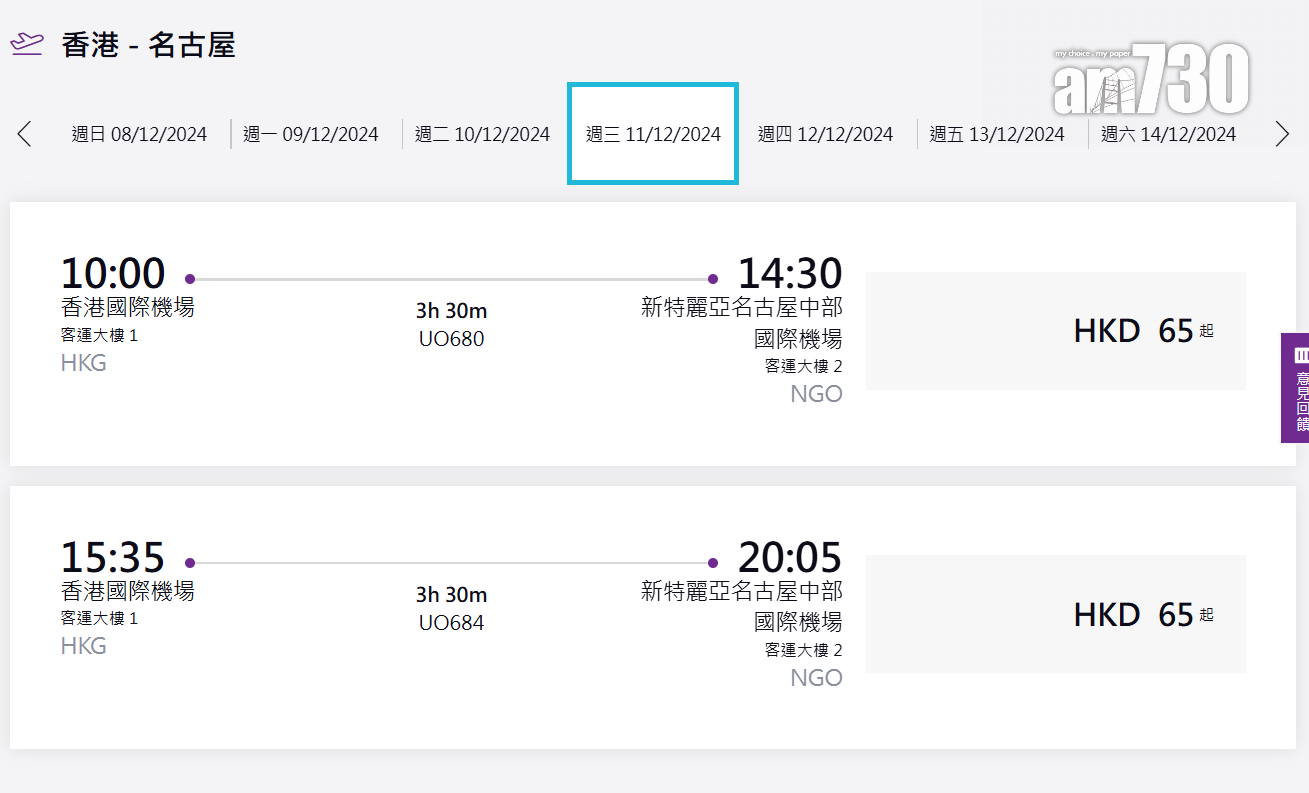
Task: Click the previous week left arrow
Action: coord(25,134)
